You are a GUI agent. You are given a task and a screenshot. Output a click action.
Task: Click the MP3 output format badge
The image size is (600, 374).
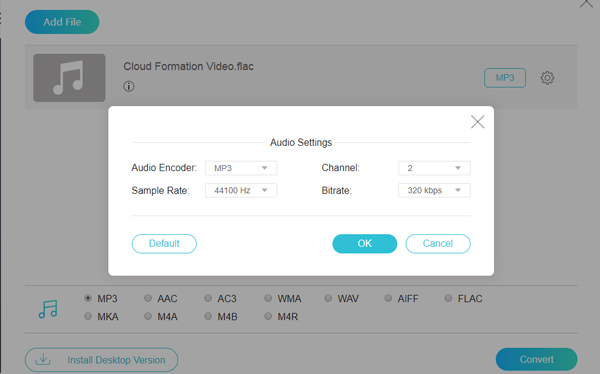click(x=505, y=78)
